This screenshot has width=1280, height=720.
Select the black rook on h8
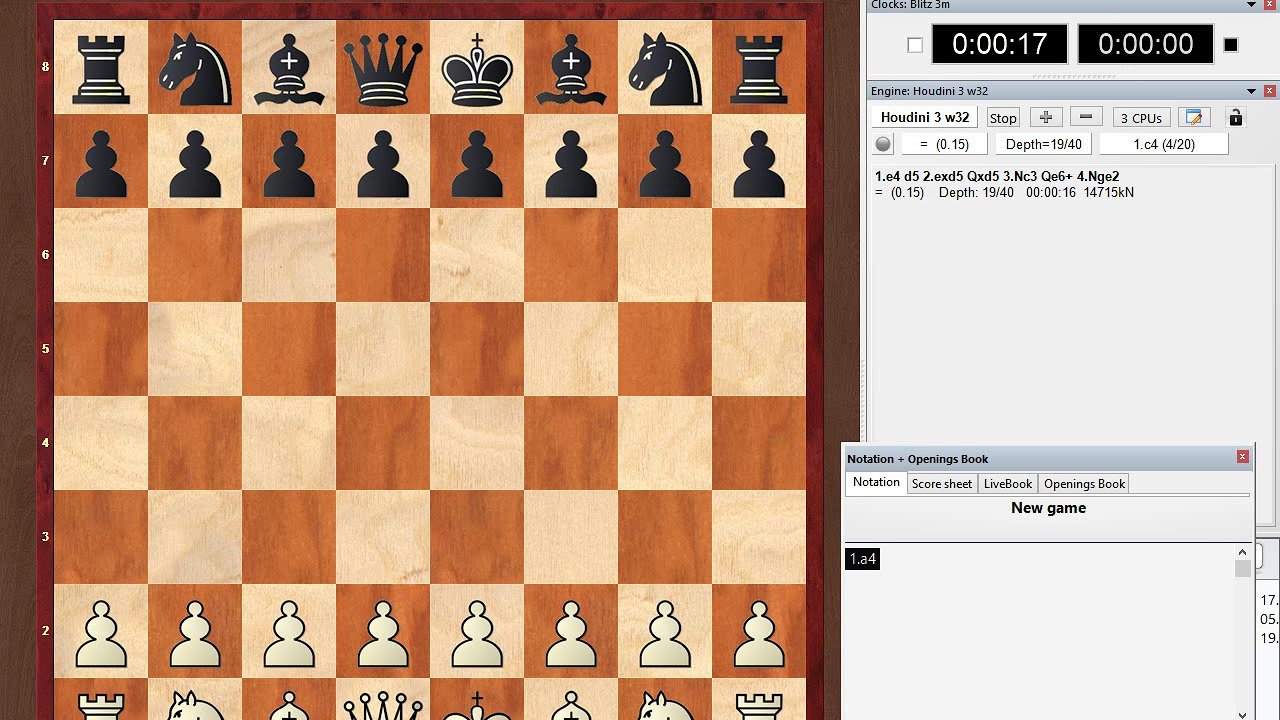tap(759, 68)
